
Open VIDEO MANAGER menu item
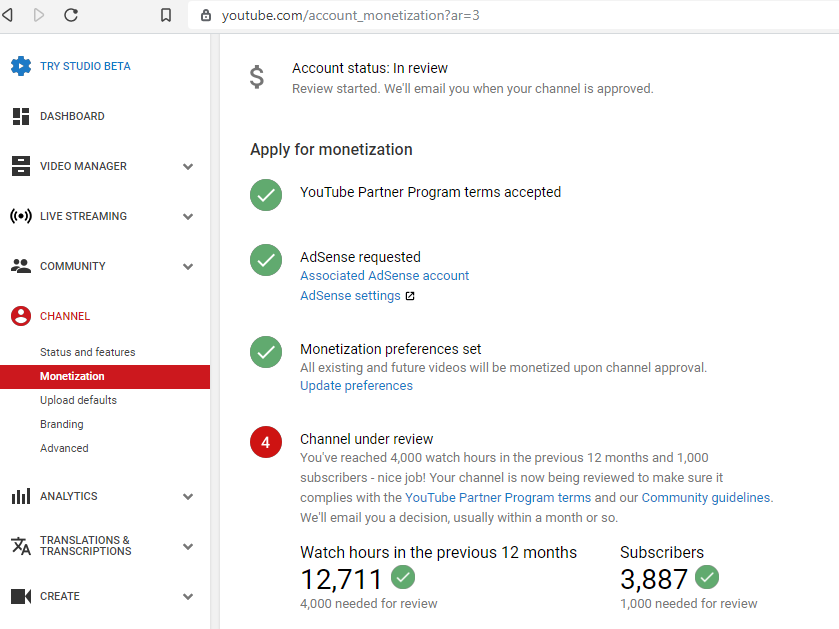(x=83, y=166)
